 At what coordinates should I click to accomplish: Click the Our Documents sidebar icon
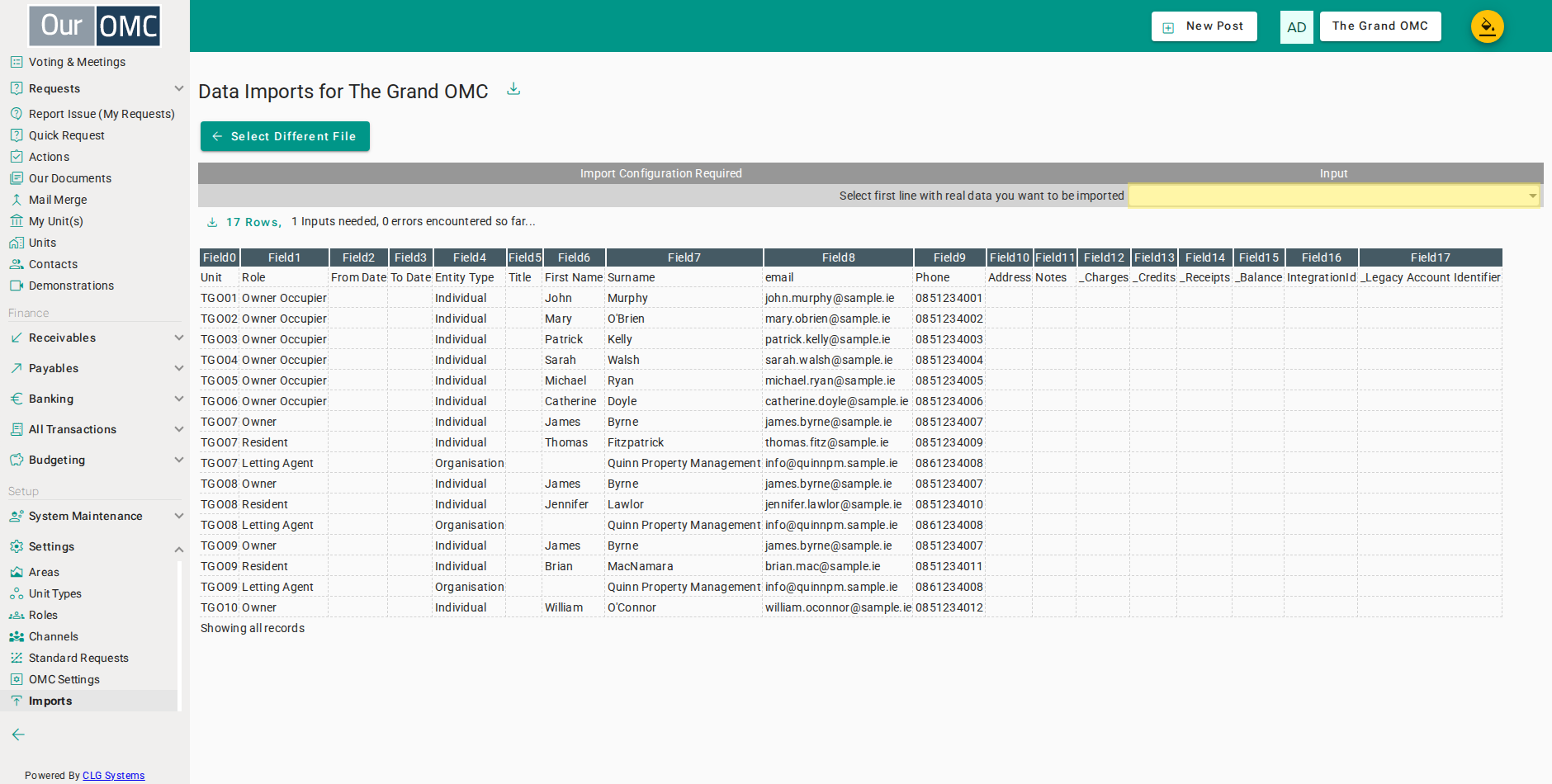click(17, 178)
